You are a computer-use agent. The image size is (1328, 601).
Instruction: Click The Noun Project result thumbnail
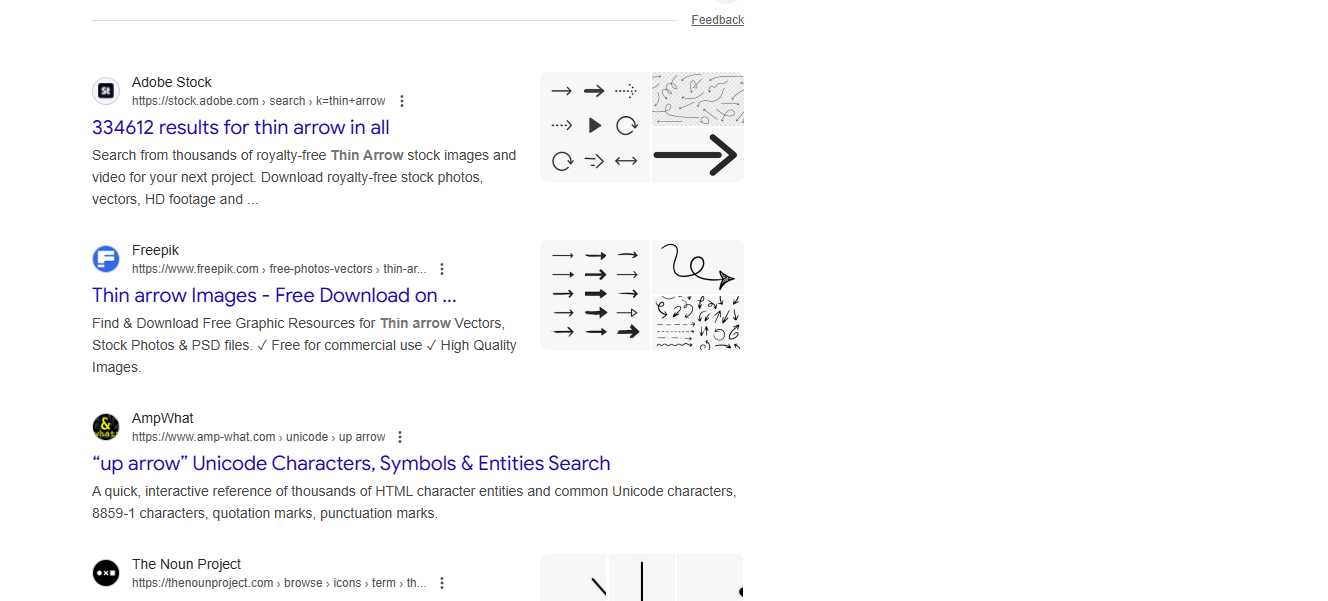tap(641, 578)
